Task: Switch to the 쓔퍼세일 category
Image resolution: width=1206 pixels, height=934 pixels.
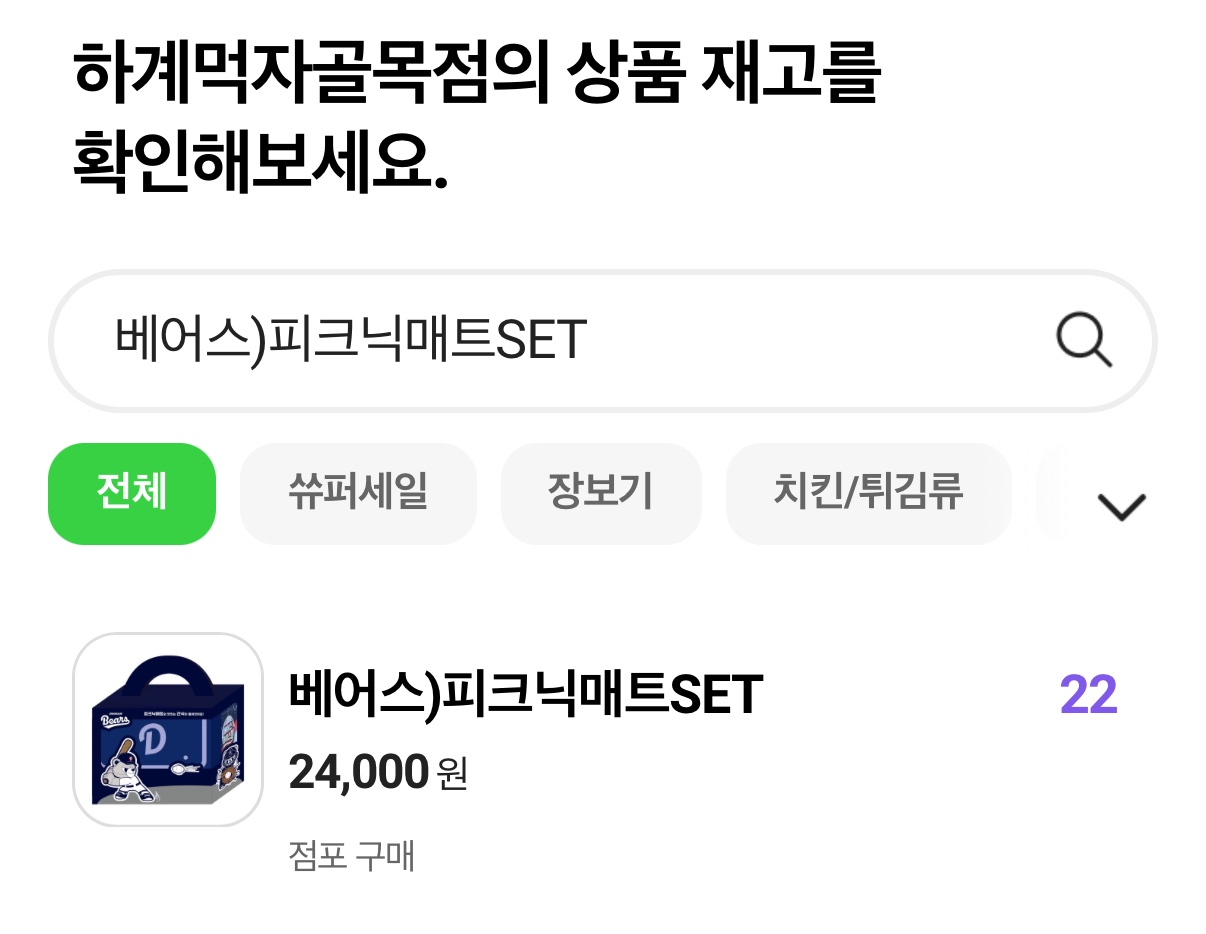Action: [358, 494]
